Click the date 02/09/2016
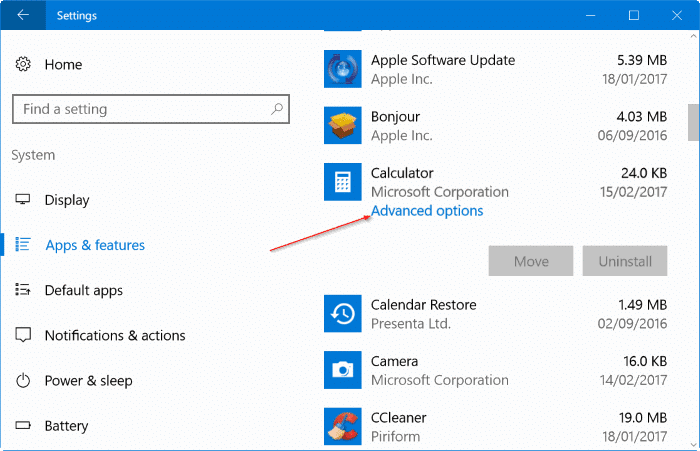Image resolution: width=700 pixels, height=451 pixels. (x=632, y=323)
